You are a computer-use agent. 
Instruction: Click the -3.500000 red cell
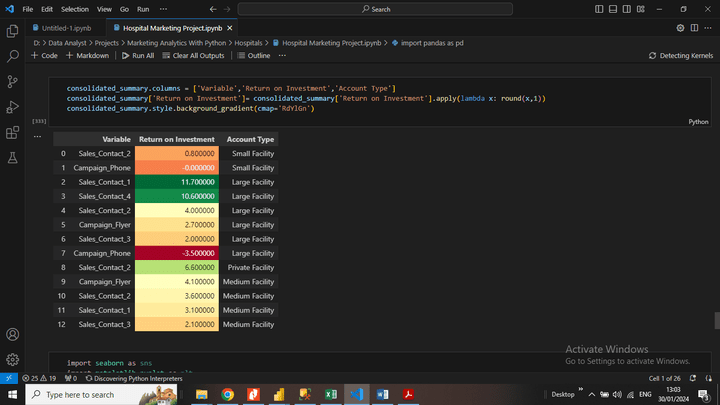pos(177,253)
